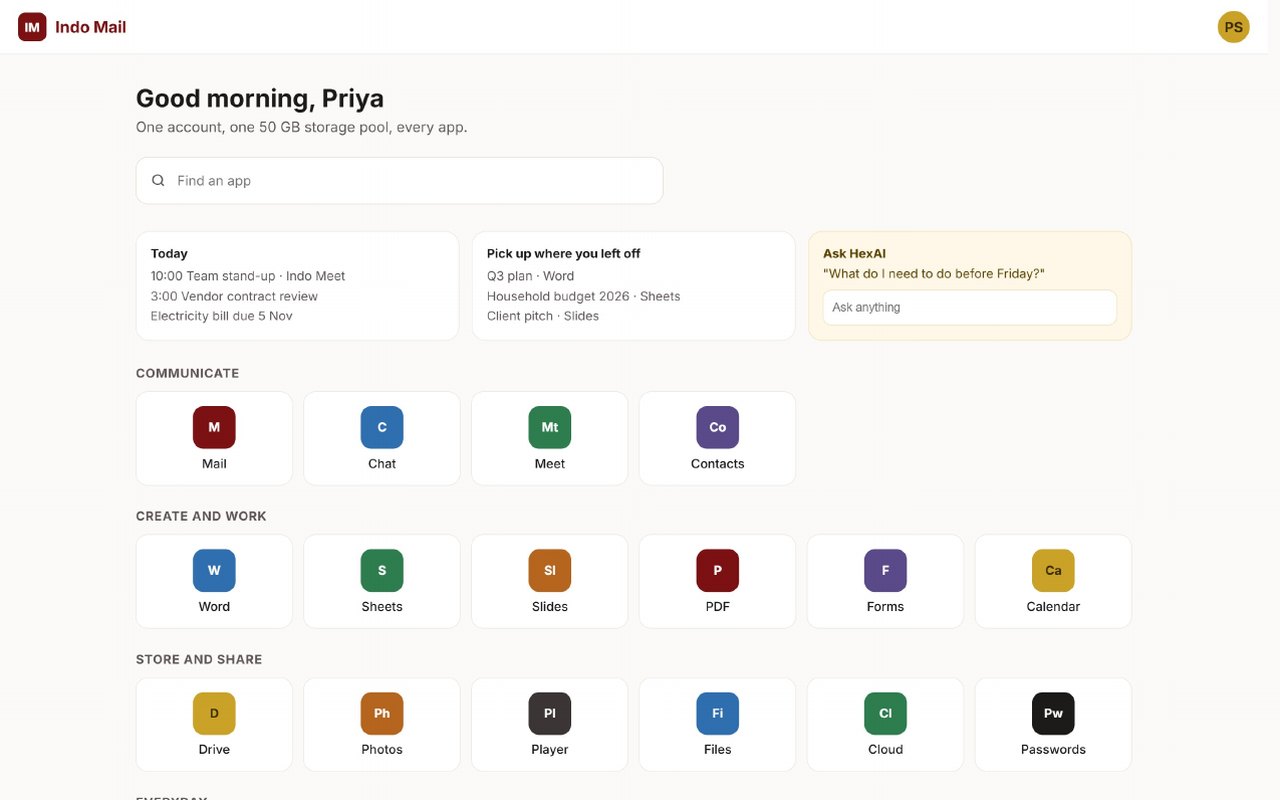The image size is (1280, 800).
Task: Open the Sheets app icon
Action: (x=382, y=570)
